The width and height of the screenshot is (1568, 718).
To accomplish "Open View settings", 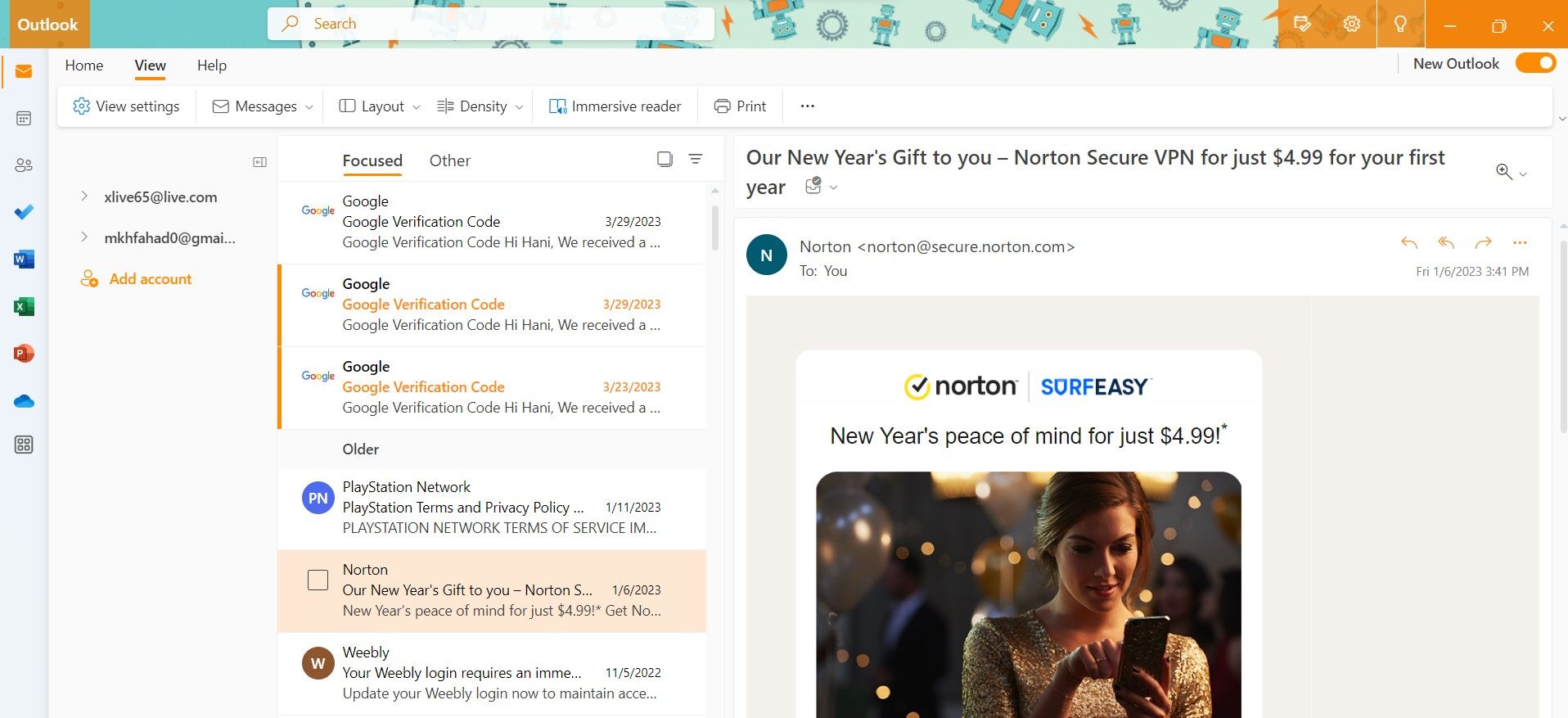I will click(126, 106).
